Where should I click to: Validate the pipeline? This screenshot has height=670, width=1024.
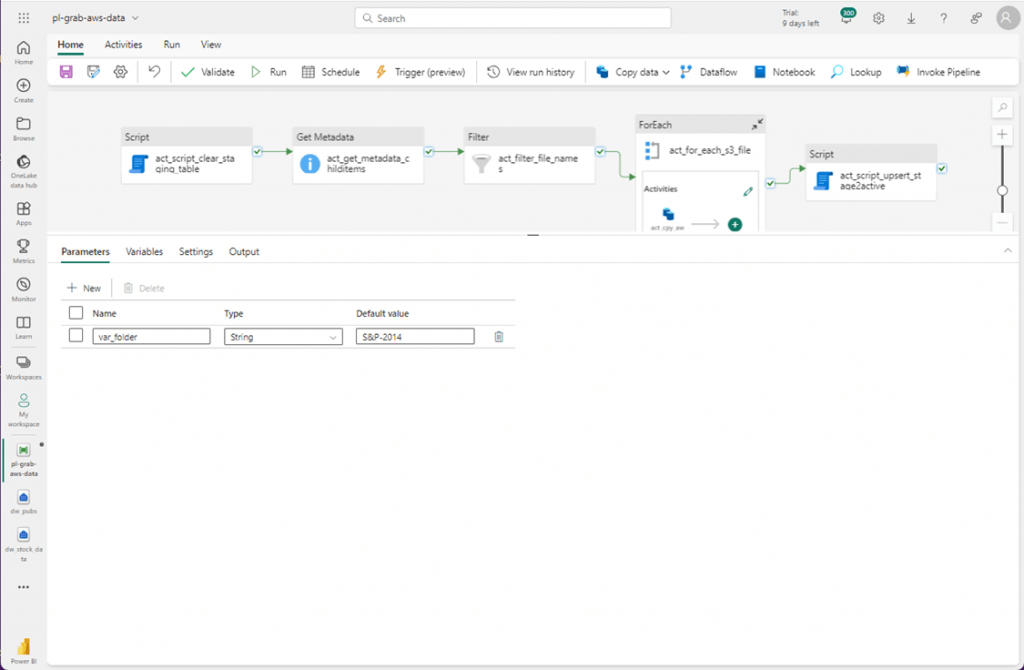click(208, 72)
